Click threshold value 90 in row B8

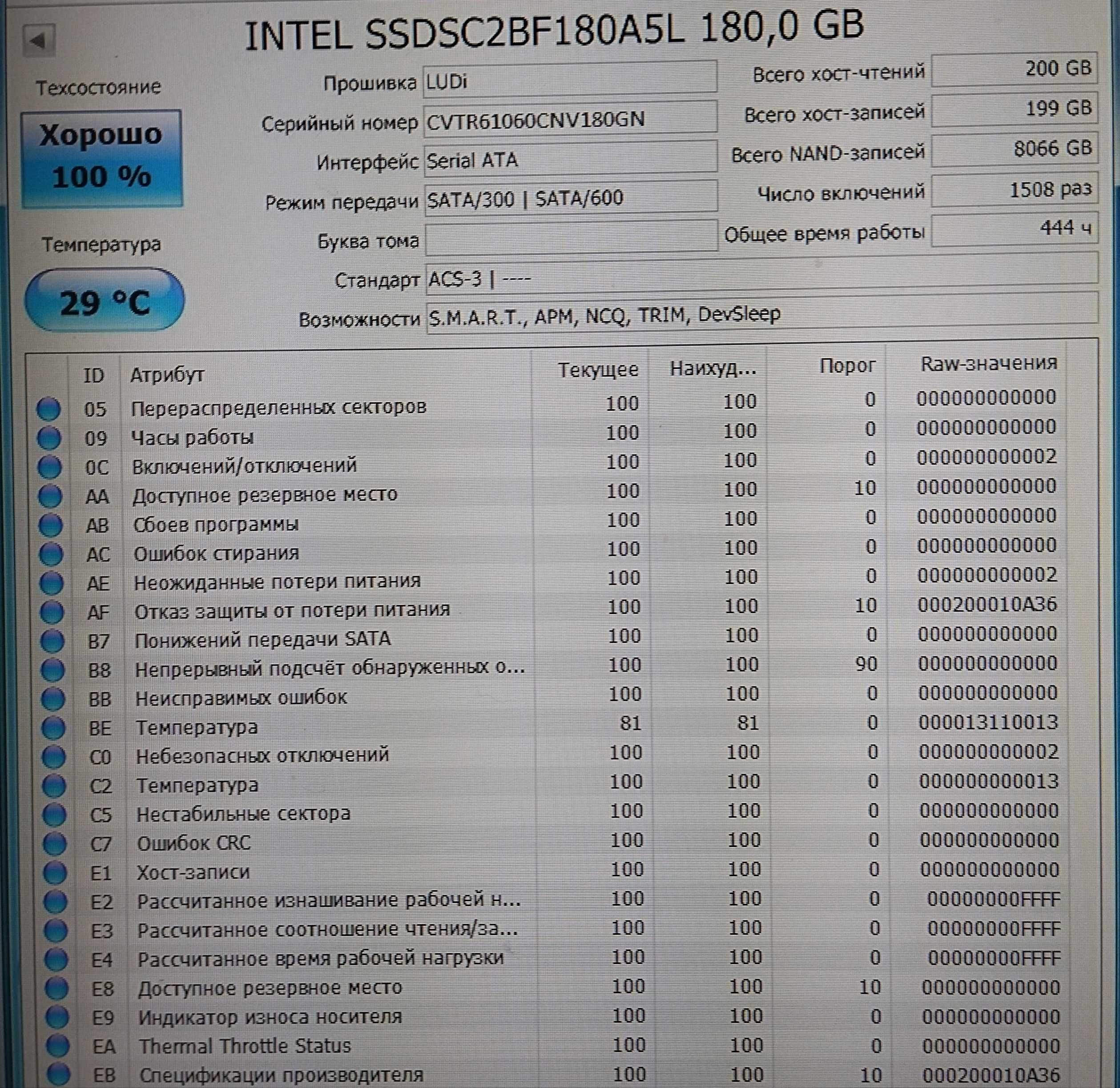click(866, 664)
